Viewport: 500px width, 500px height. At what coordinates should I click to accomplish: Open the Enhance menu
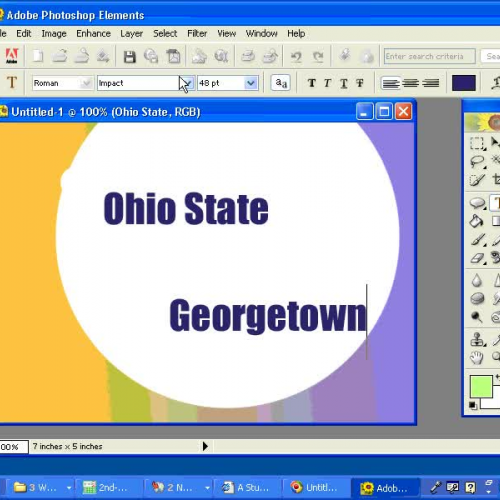pyautogui.click(x=93, y=33)
